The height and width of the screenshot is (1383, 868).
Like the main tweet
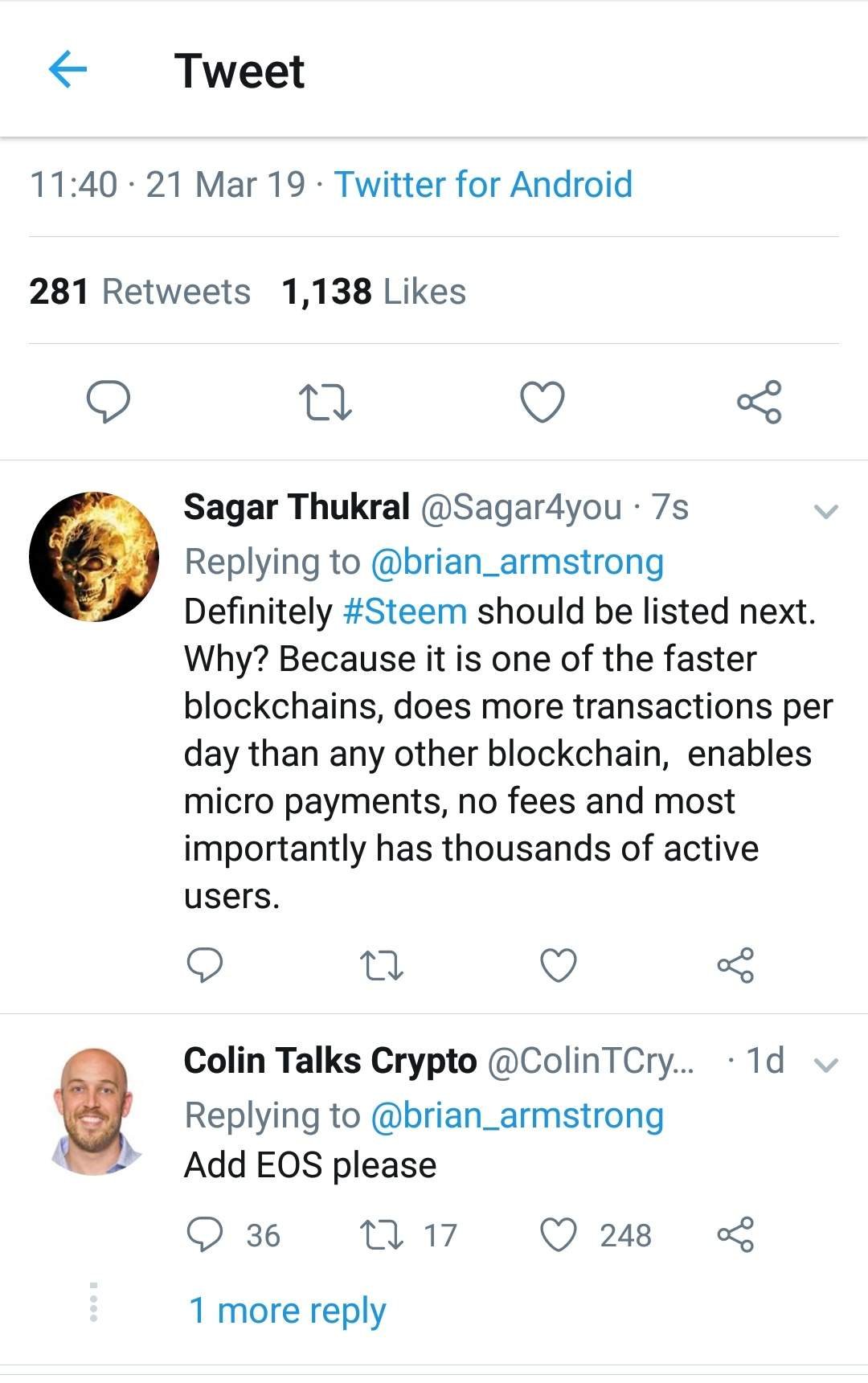point(542,402)
